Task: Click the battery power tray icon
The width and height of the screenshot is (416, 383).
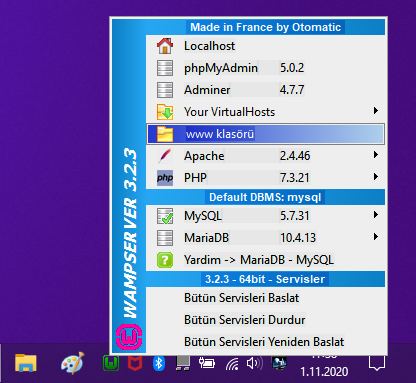Action: tap(207, 363)
